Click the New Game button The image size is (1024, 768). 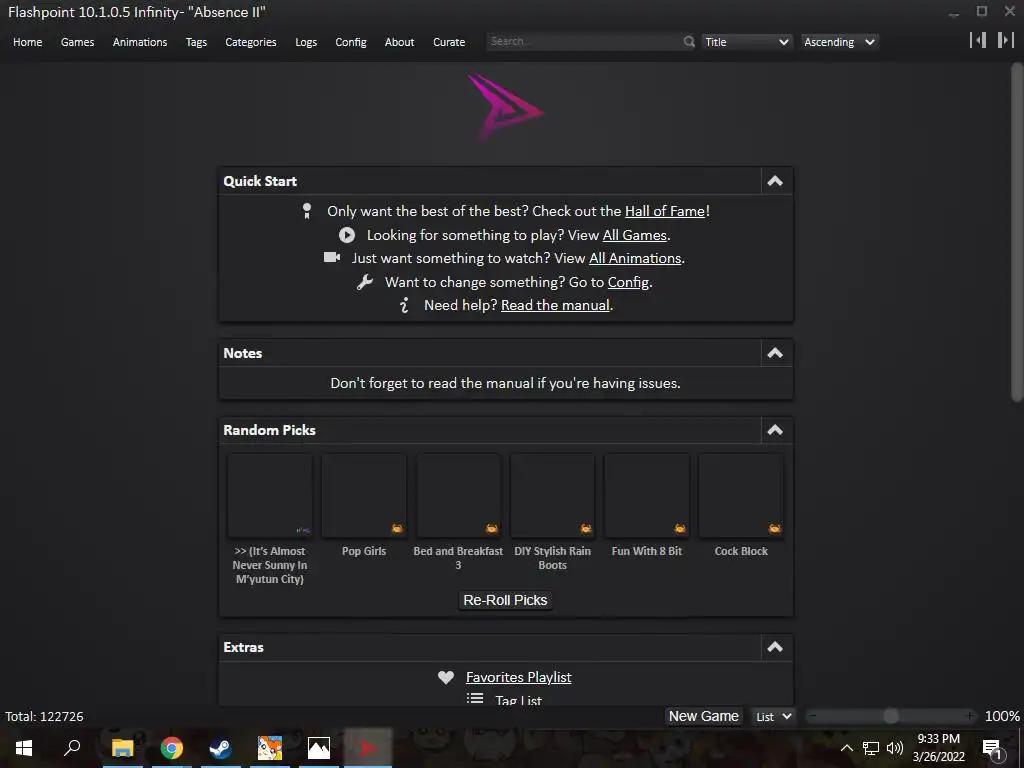pyautogui.click(x=703, y=716)
